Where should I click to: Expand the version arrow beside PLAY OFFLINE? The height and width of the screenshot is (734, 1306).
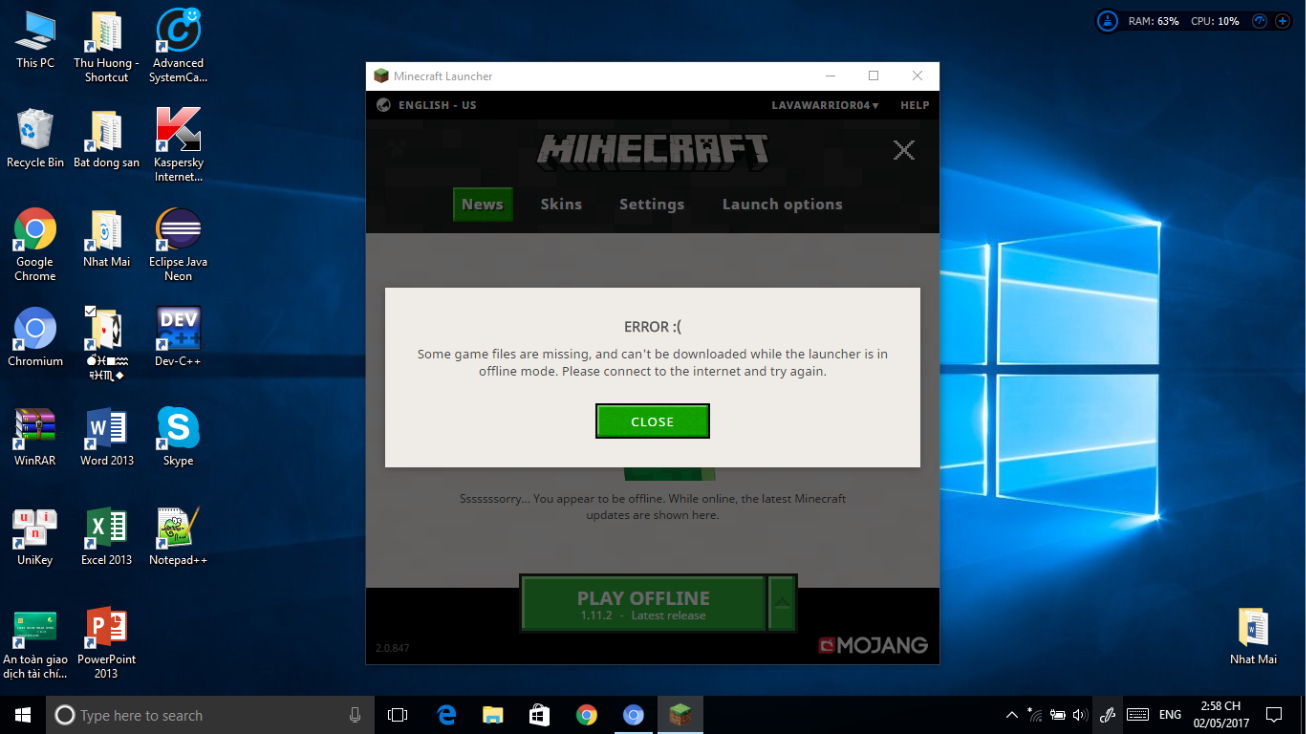pyautogui.click(x=782, y=603)
